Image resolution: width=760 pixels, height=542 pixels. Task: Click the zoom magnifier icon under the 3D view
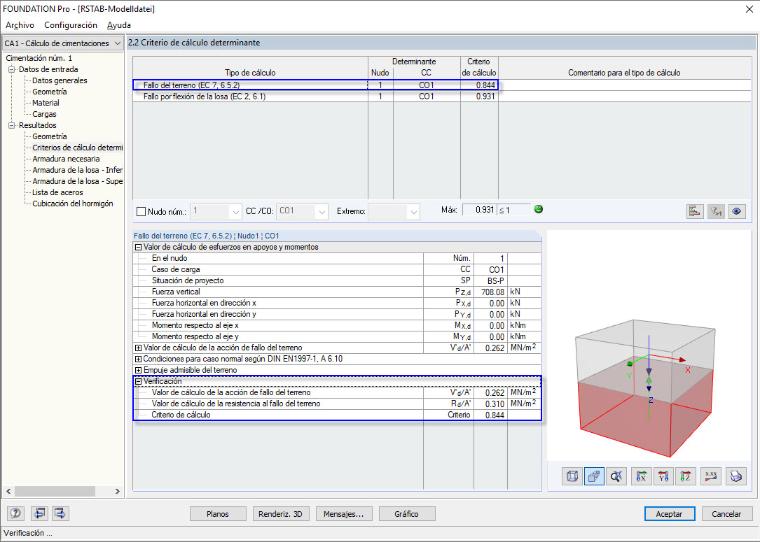(x=617, y=477)
